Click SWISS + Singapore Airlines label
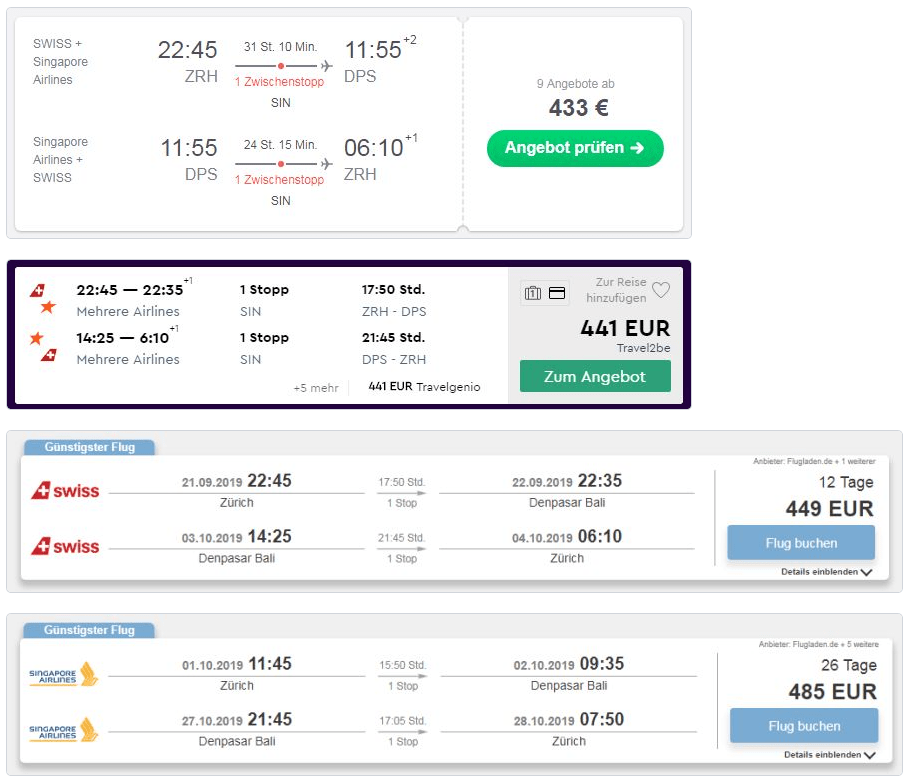 point(60,62)
